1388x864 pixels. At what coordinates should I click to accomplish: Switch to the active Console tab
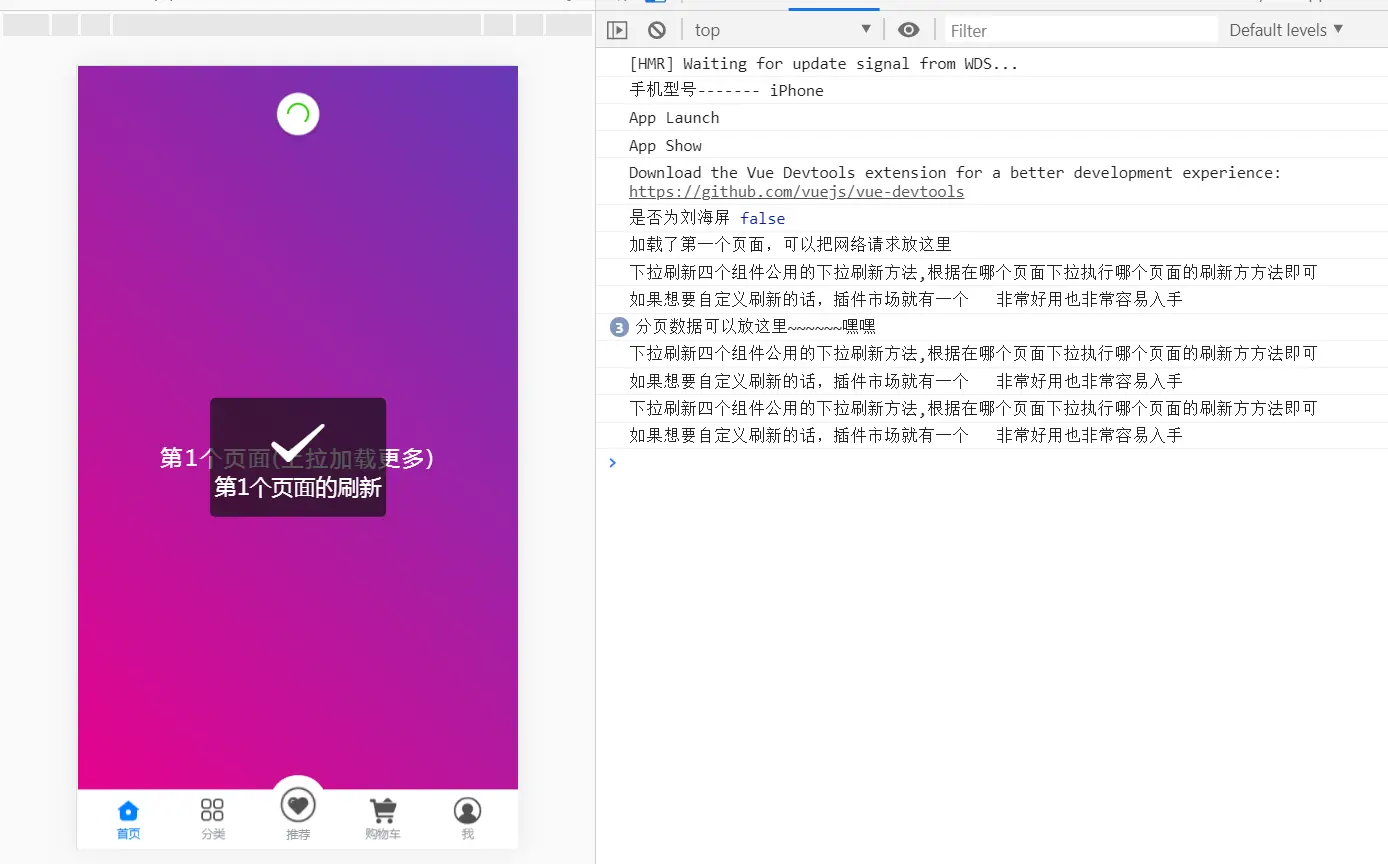(833, 5)
